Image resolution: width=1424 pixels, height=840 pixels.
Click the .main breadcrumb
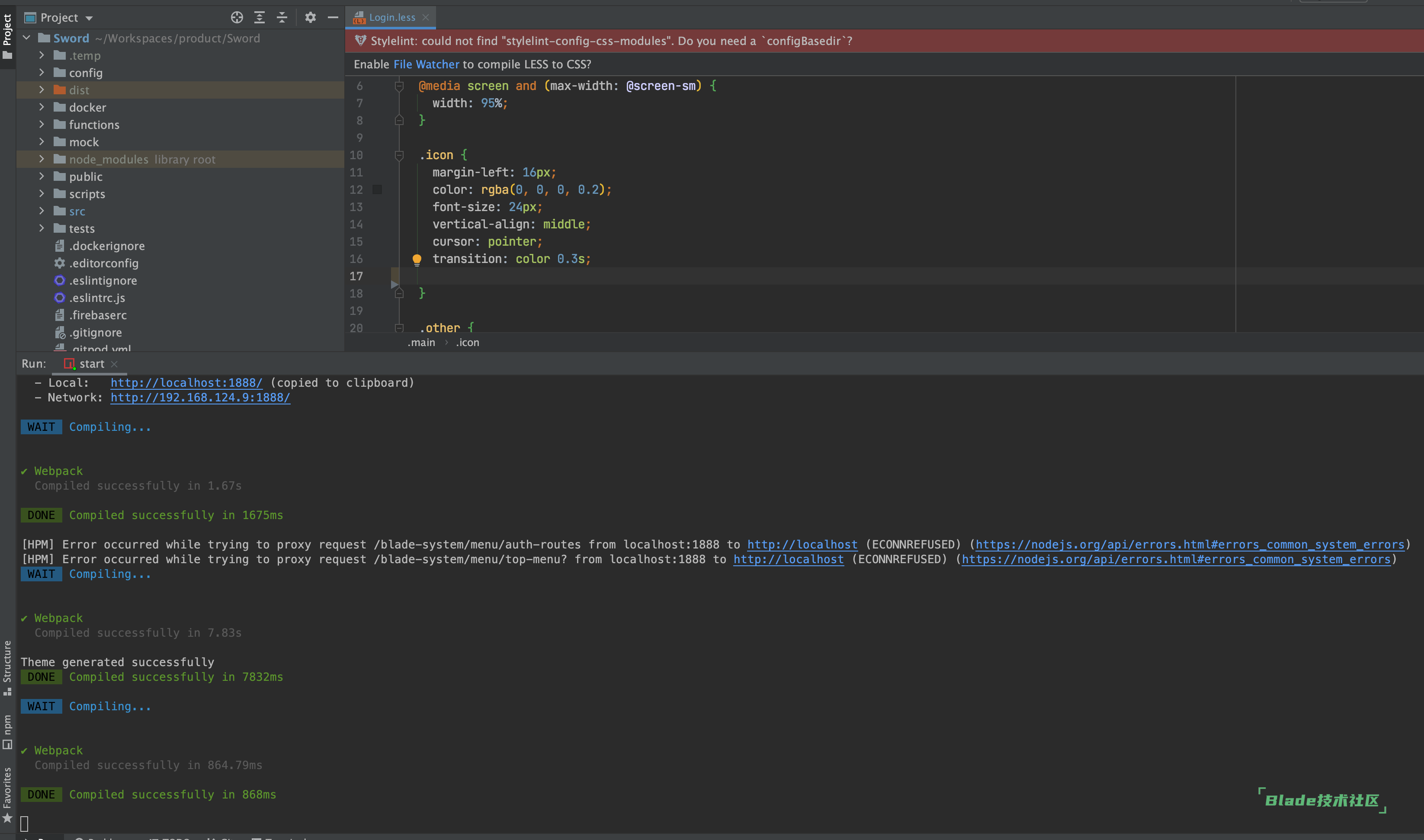tap(421, 343)
